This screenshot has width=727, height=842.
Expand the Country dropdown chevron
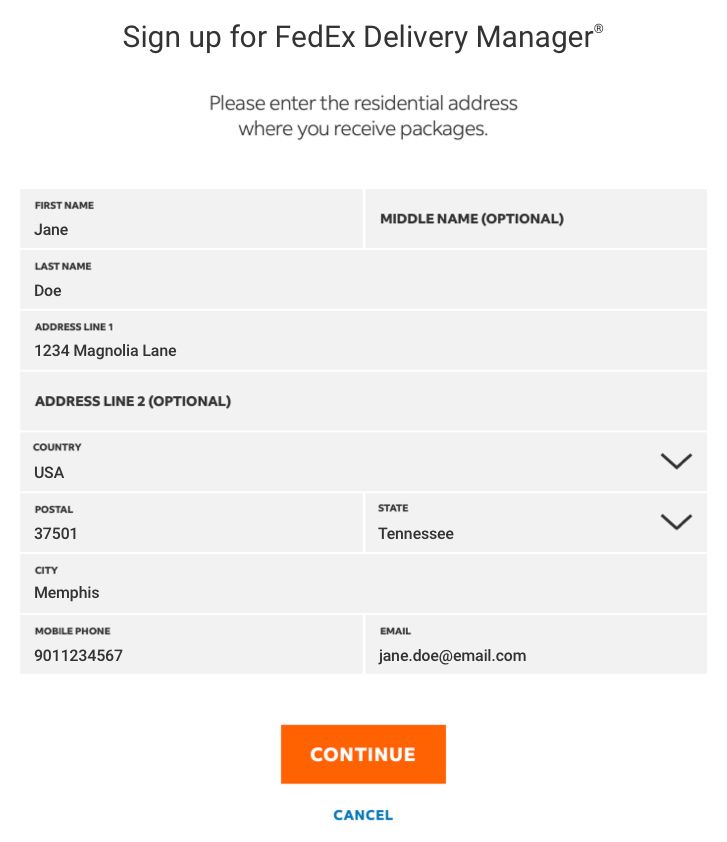[677, 461]
